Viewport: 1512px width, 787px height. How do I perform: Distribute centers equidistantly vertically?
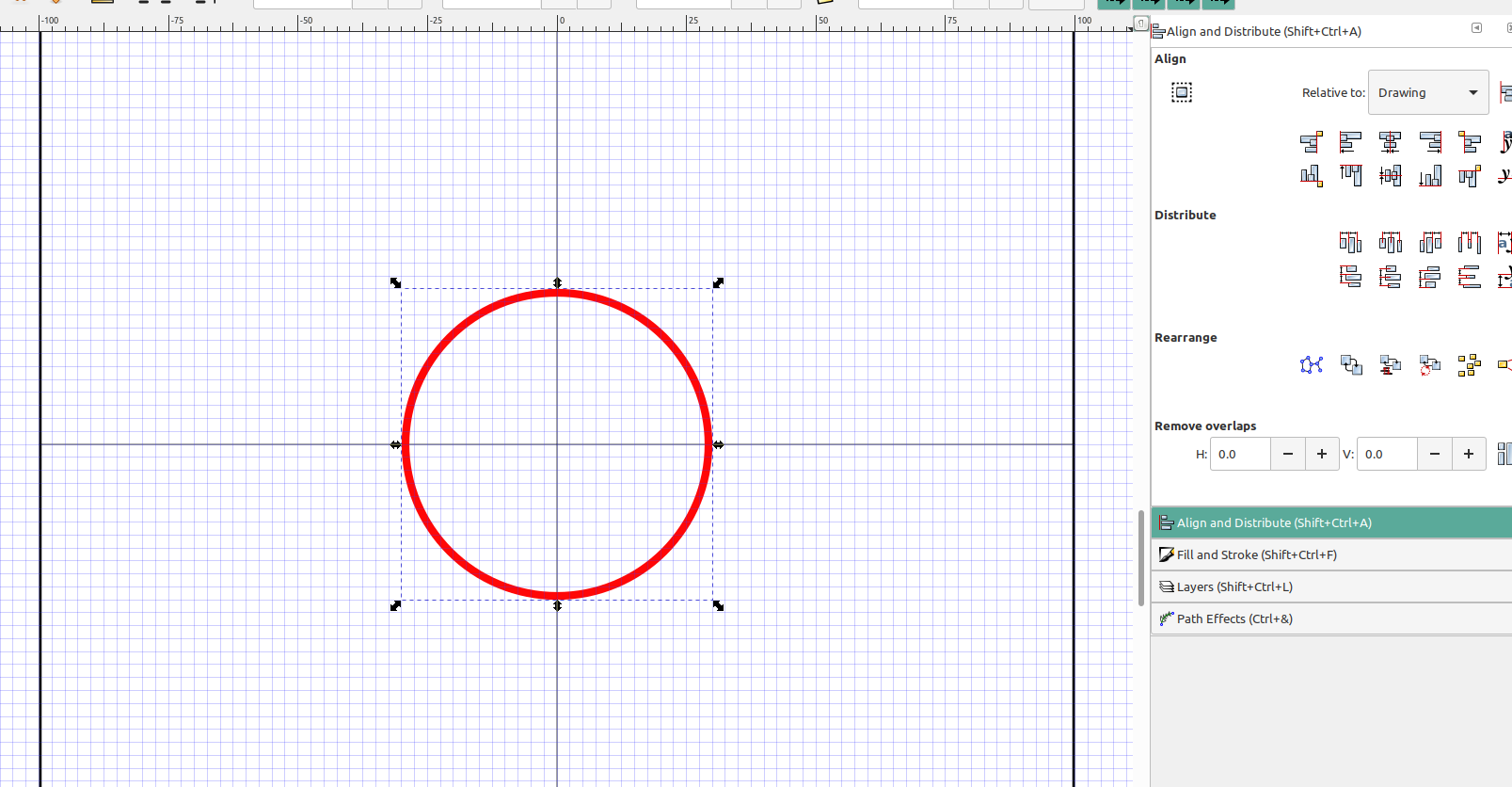click(x=1390, y=277)
